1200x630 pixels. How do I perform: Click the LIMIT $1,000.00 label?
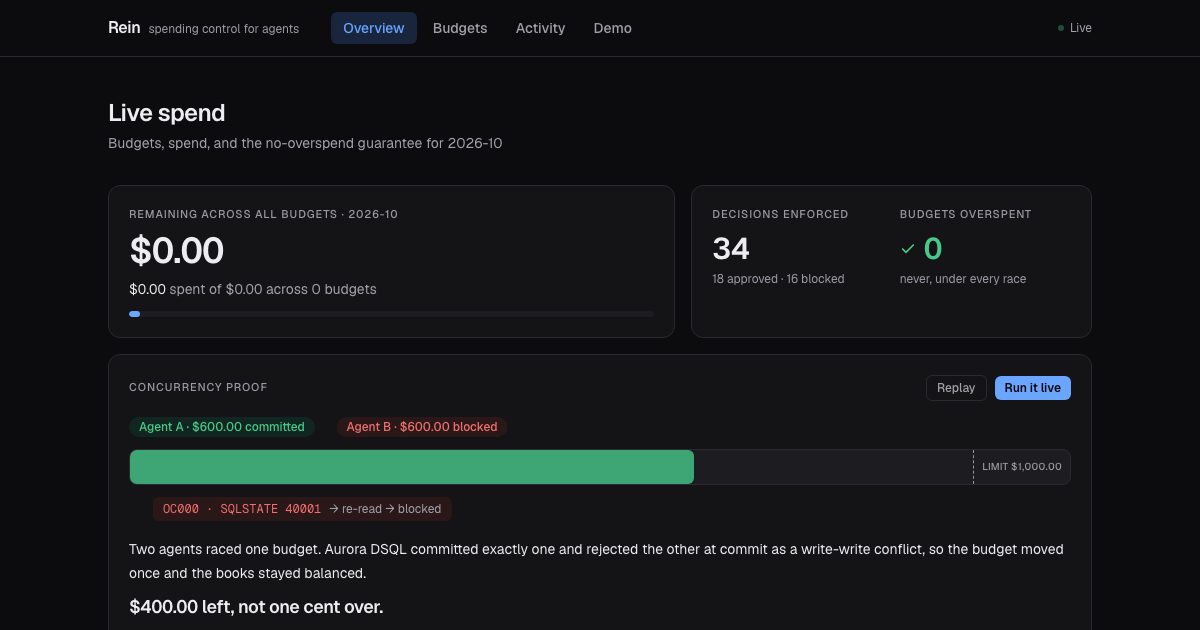tap(1022, 467)
